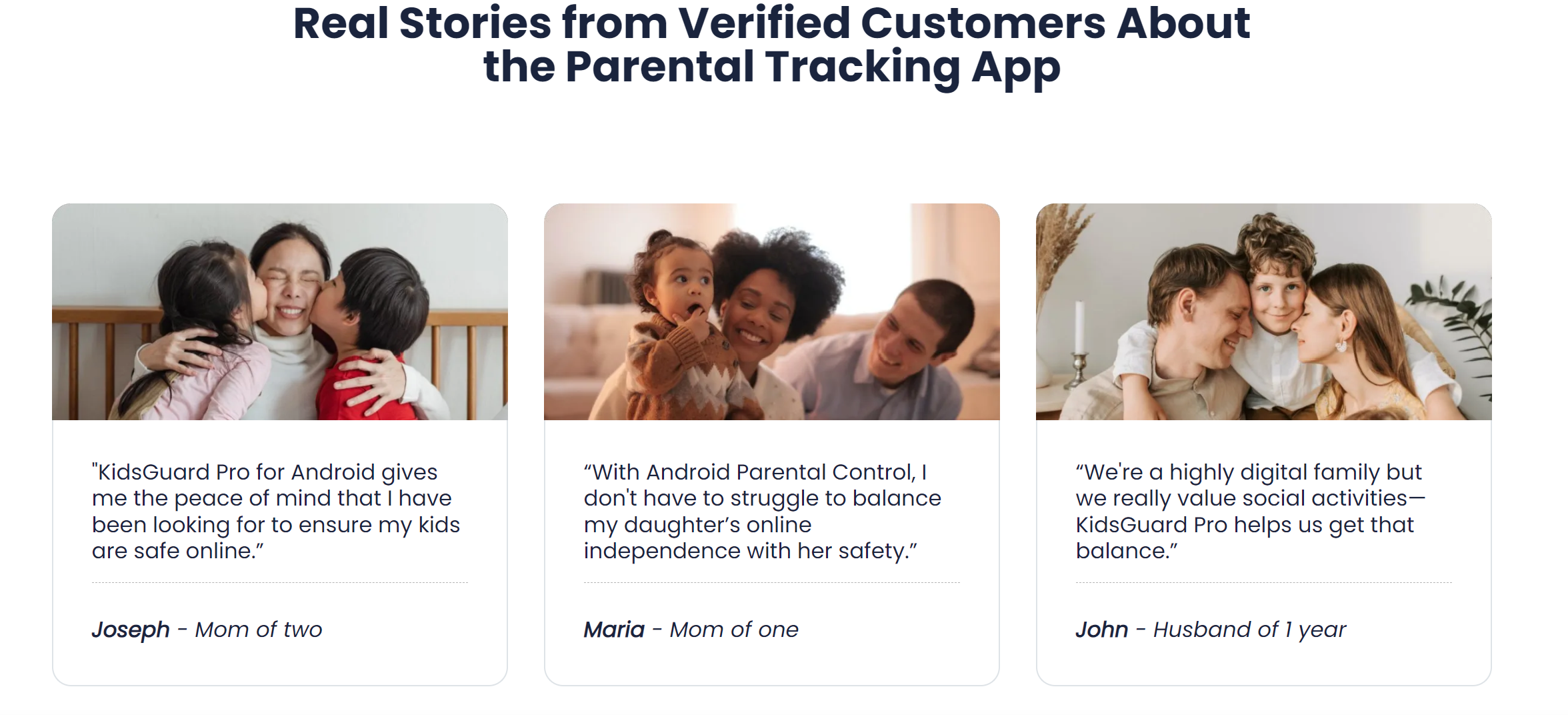
Task: Open photo of toddler with smiling parents
Action: [771, 312]
